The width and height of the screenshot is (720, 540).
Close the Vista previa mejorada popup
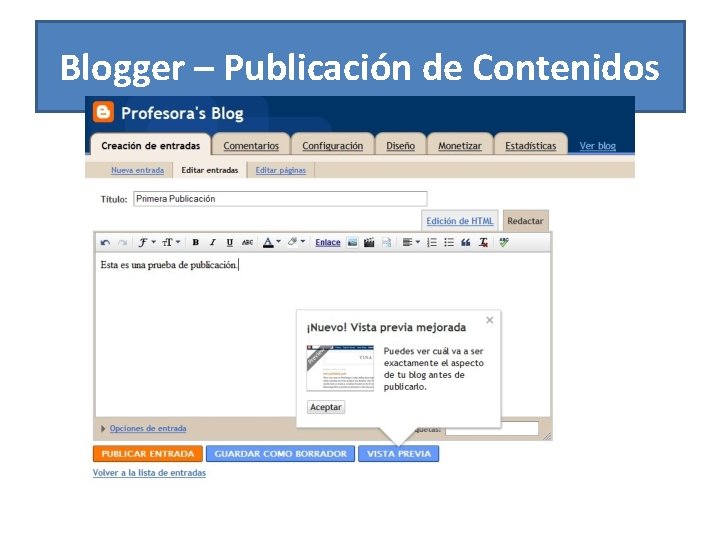point(489,320)
